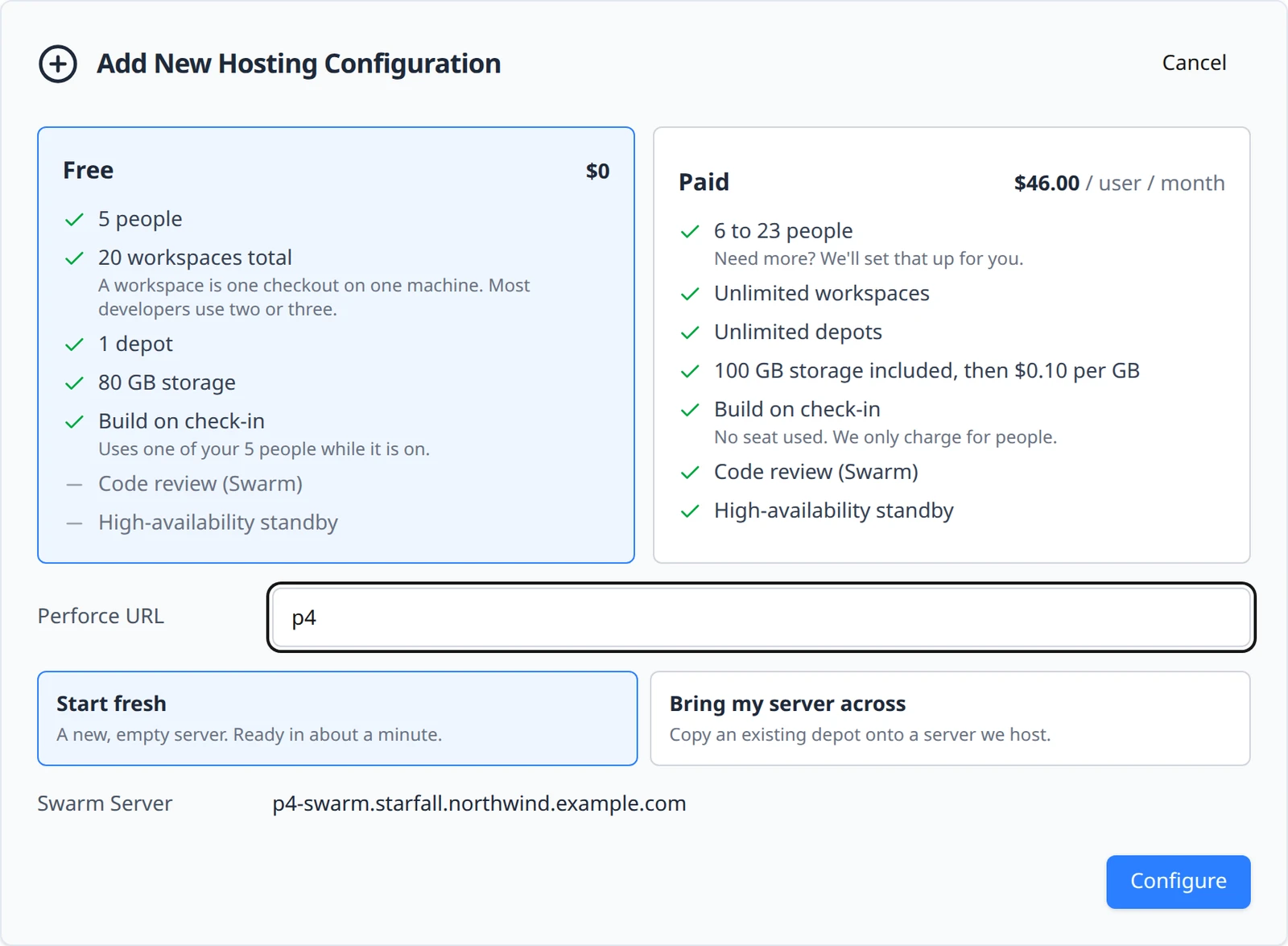Click 'Uses one of your 5 people' note

point(264,449)
